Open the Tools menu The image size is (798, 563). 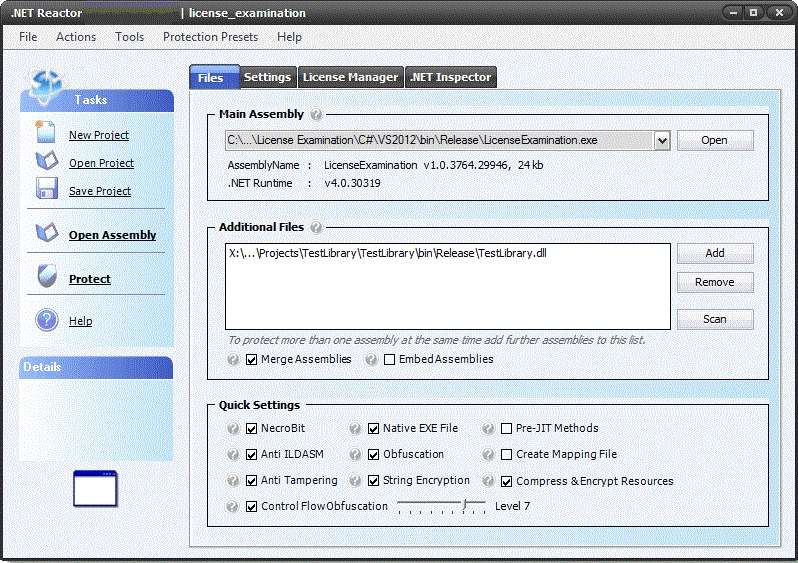coord(129,37)
